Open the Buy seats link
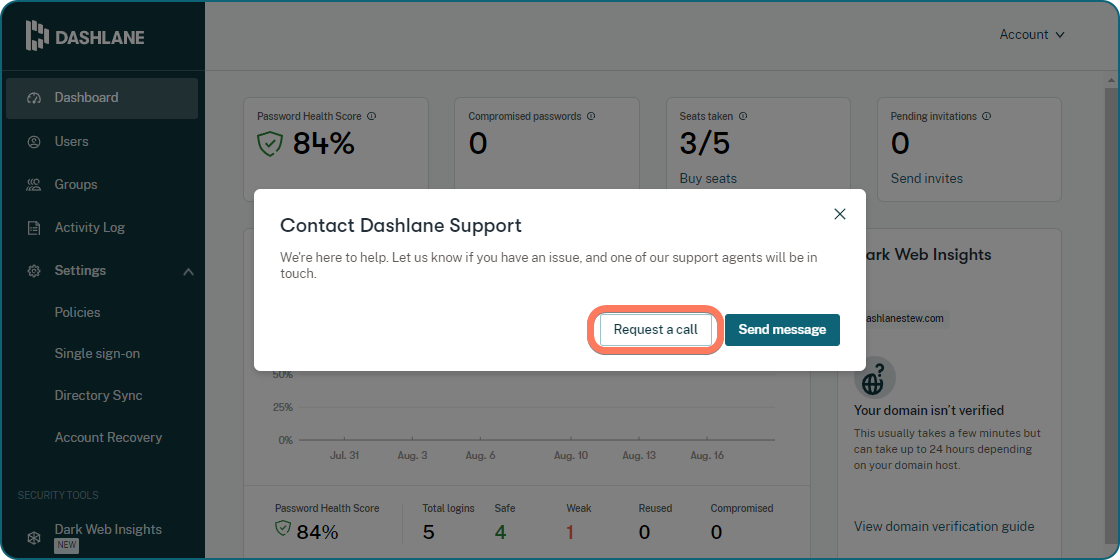 point(708,179)
